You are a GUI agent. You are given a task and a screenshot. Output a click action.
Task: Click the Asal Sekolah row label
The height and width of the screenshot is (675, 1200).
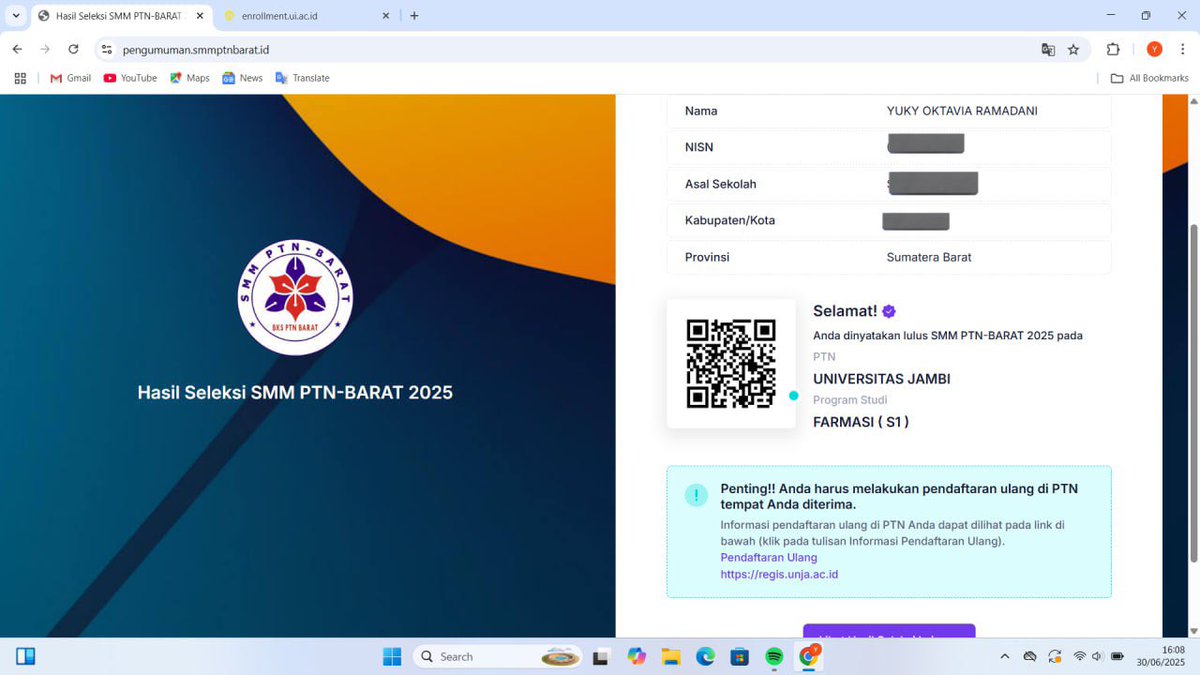(720, 184)
